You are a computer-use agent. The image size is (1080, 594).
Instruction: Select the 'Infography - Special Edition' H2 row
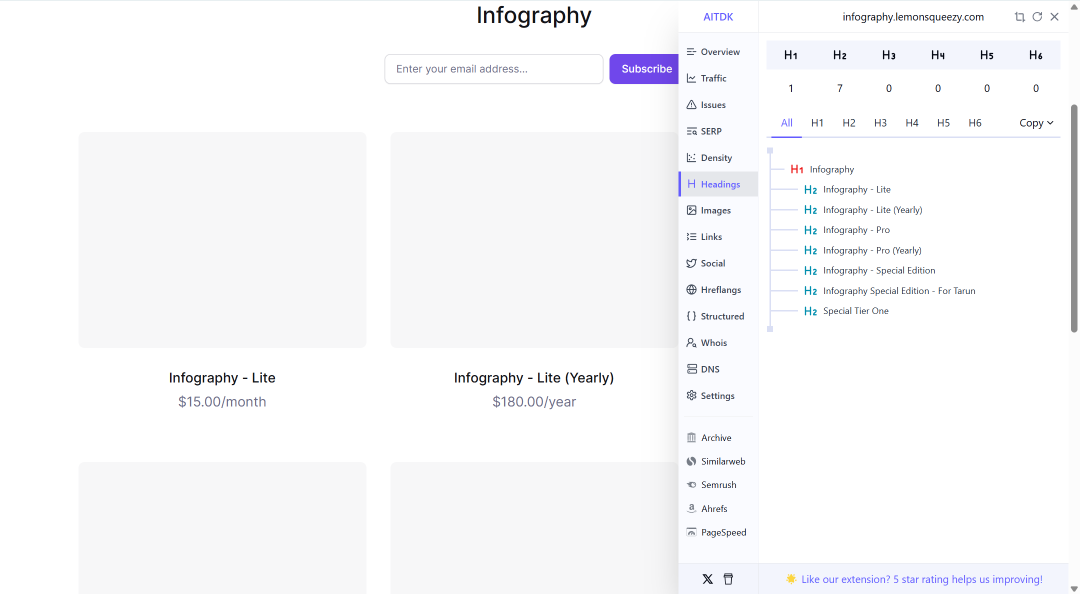[x=869, y=270]
